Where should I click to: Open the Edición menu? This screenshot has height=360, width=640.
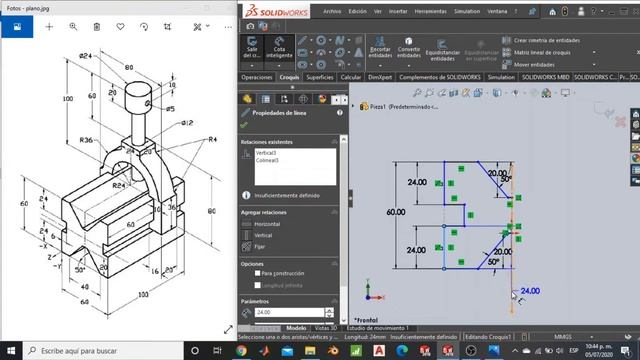tap(357, 11)
